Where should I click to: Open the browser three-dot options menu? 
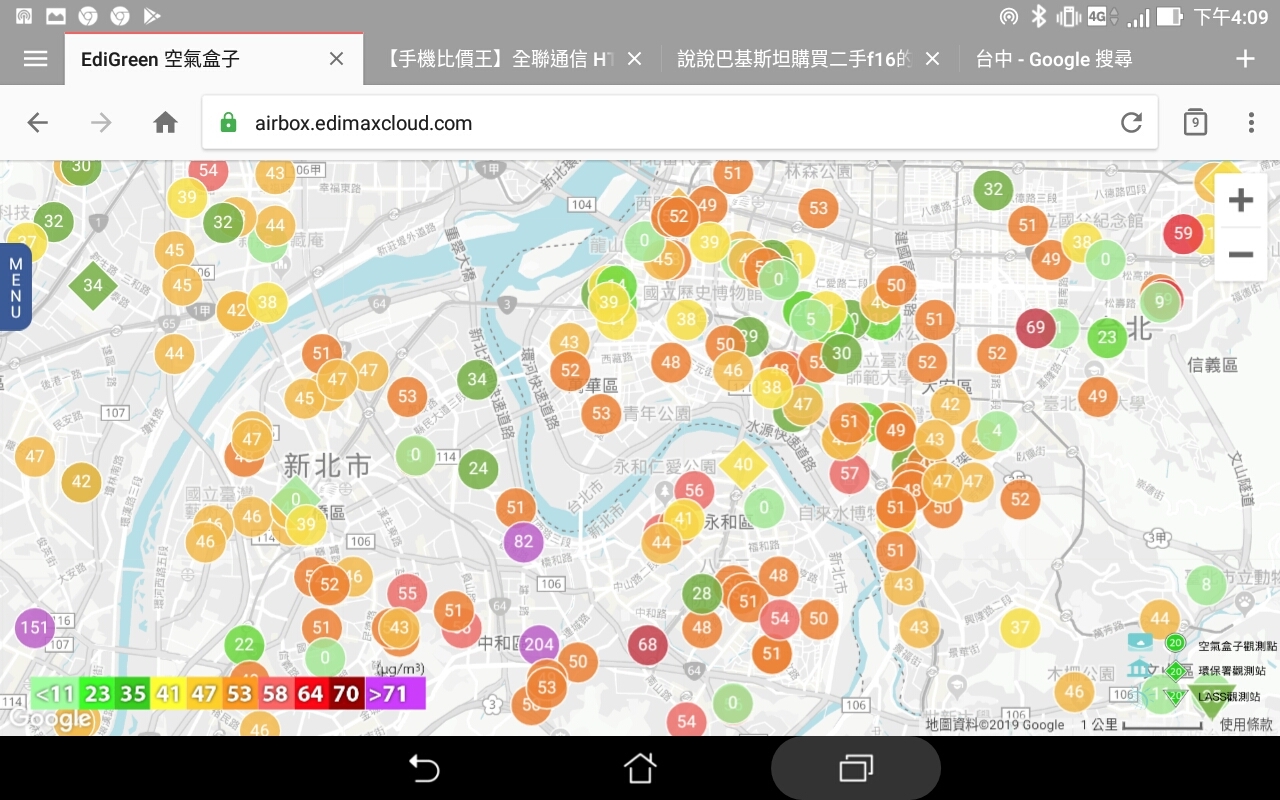point(1251,123)
